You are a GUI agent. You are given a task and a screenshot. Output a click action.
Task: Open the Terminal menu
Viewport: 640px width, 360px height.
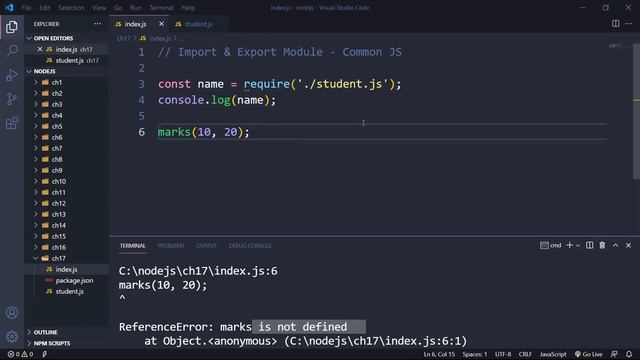click(161, 8)
